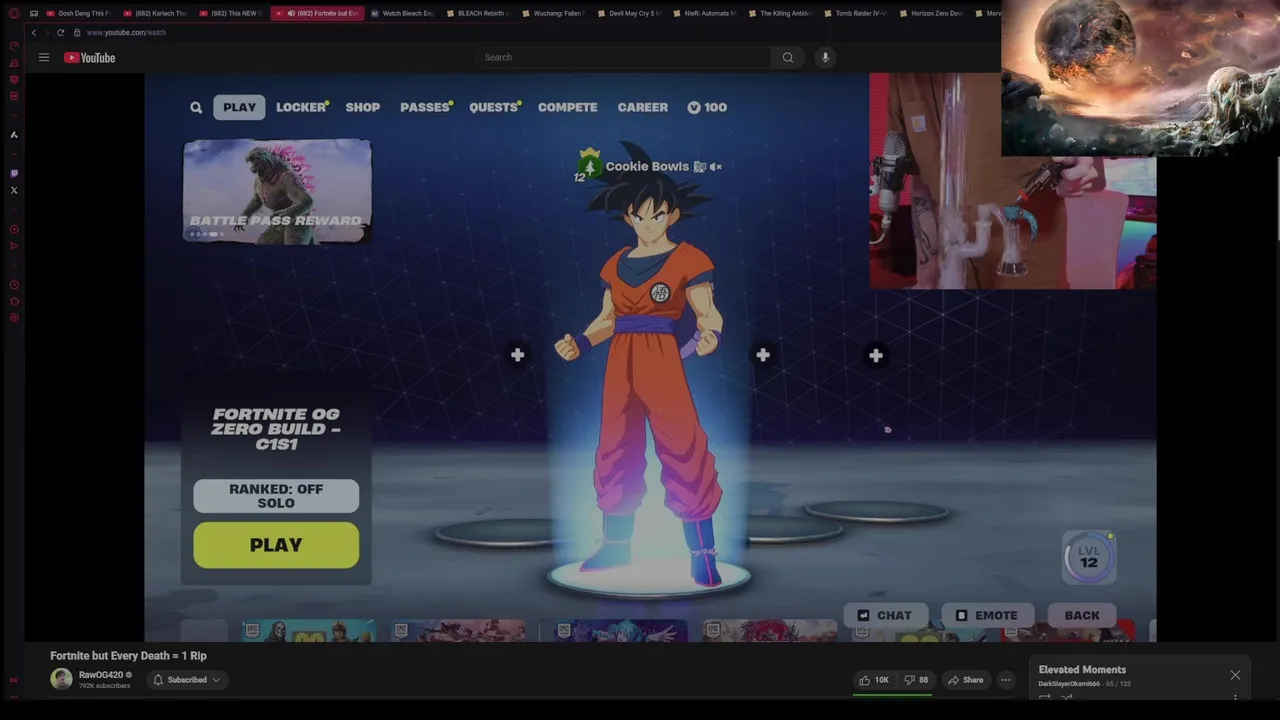
Task: Open the sidebar settings gear icon
Action: point(14,318)
